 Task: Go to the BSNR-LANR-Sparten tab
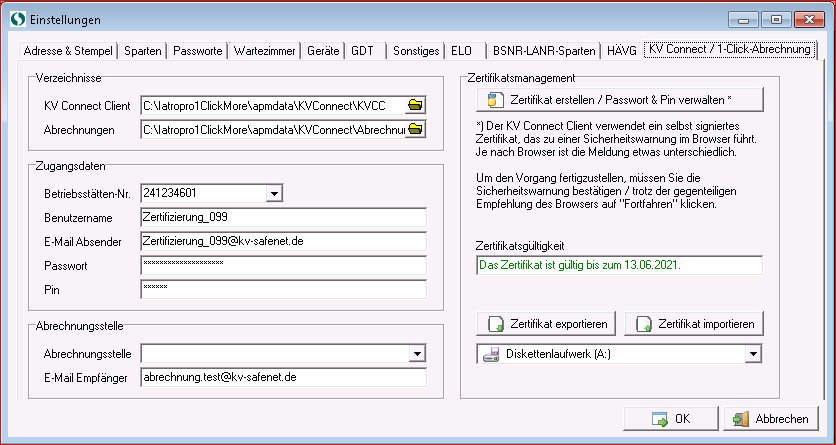click(x=542, y=49)
